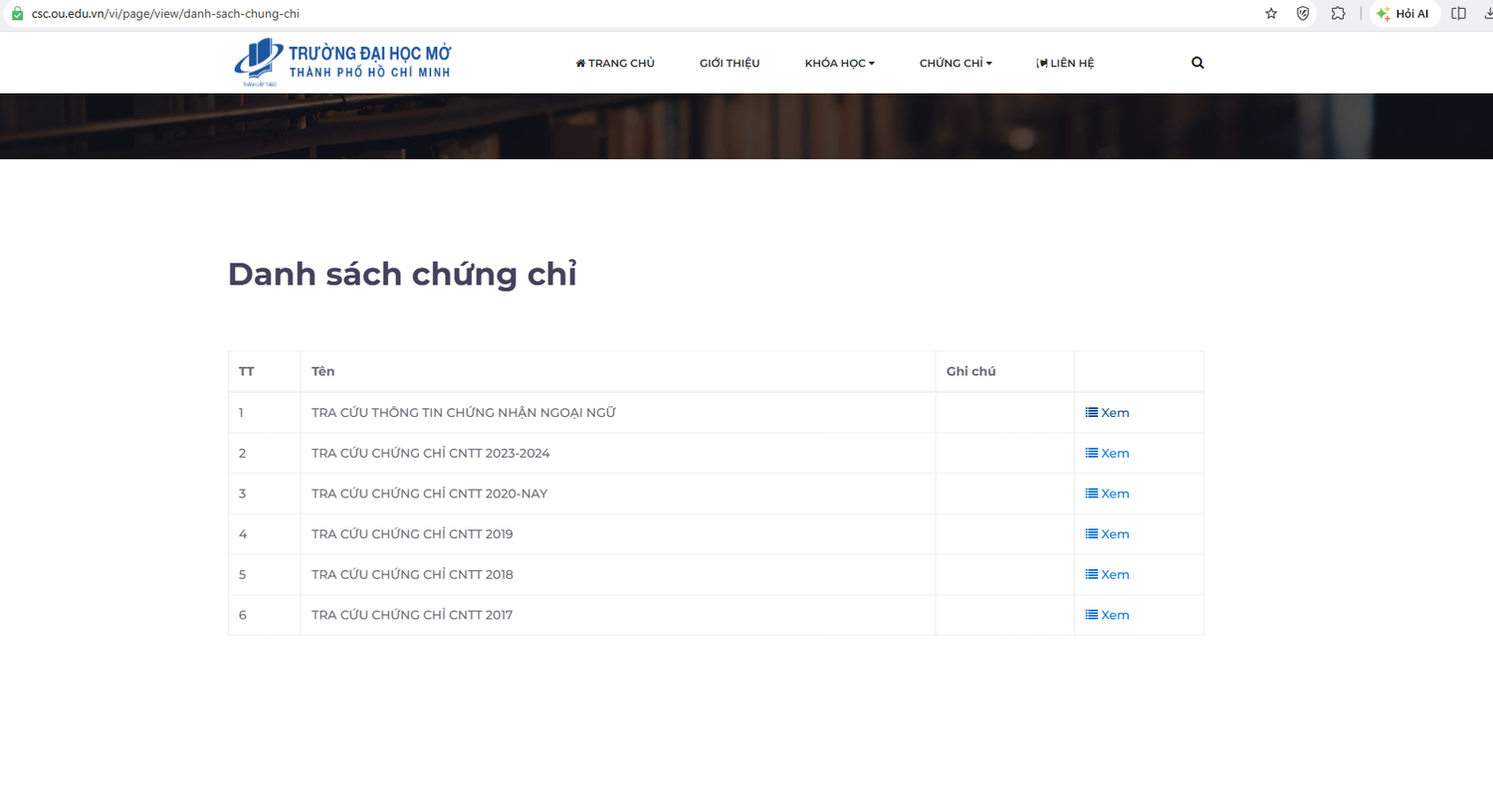Click the address bar URL field
This screenshot has width=1493, height=812.
point(637,14)
